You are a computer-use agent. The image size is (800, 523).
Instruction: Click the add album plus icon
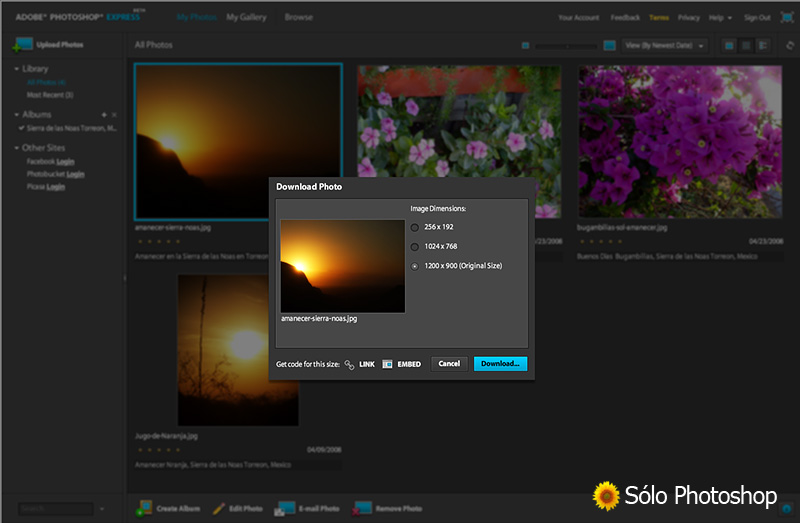pyautogui.click(x=104, y=115)
